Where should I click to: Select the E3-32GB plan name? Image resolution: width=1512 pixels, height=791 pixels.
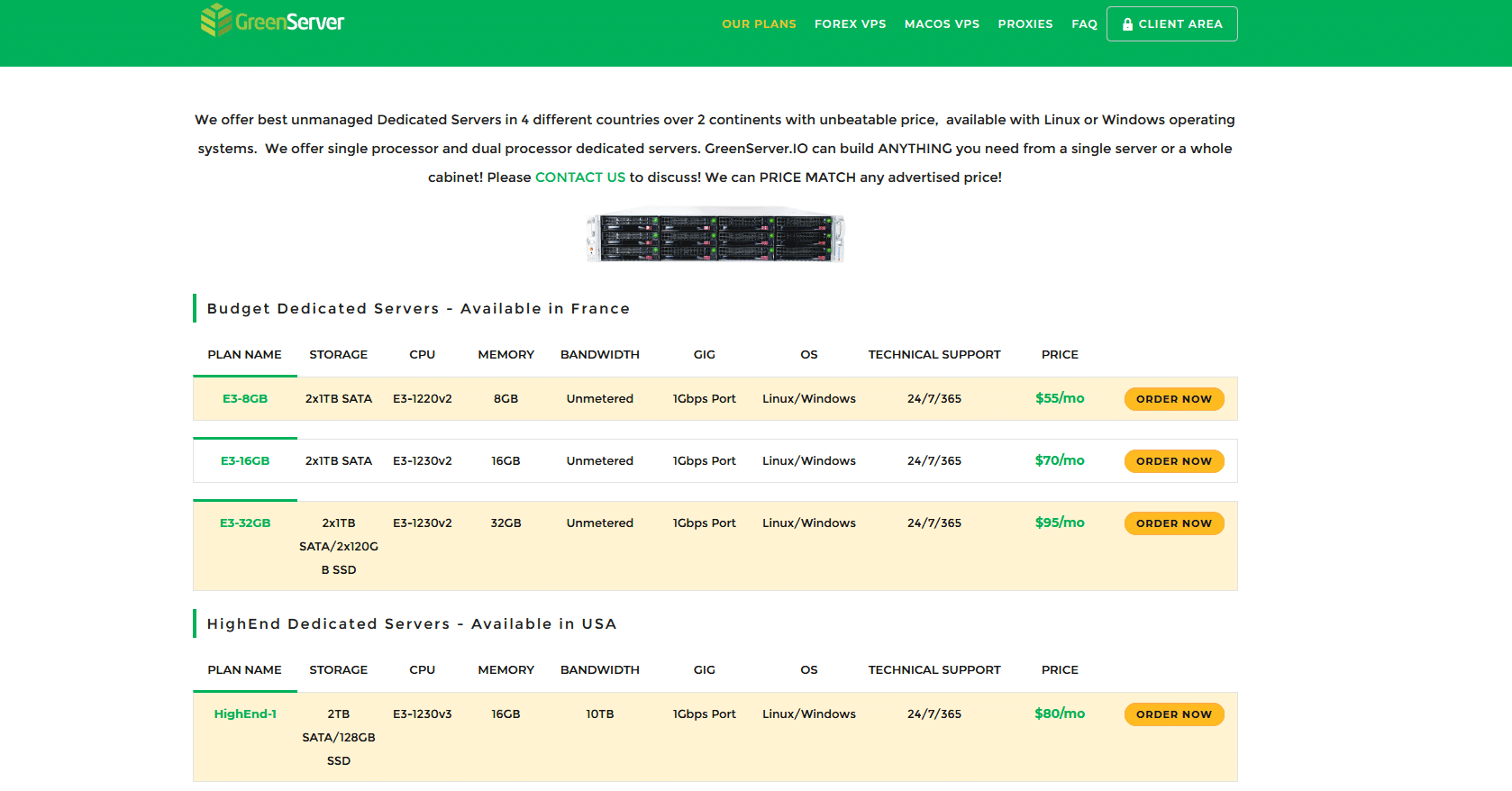[245, 523]
